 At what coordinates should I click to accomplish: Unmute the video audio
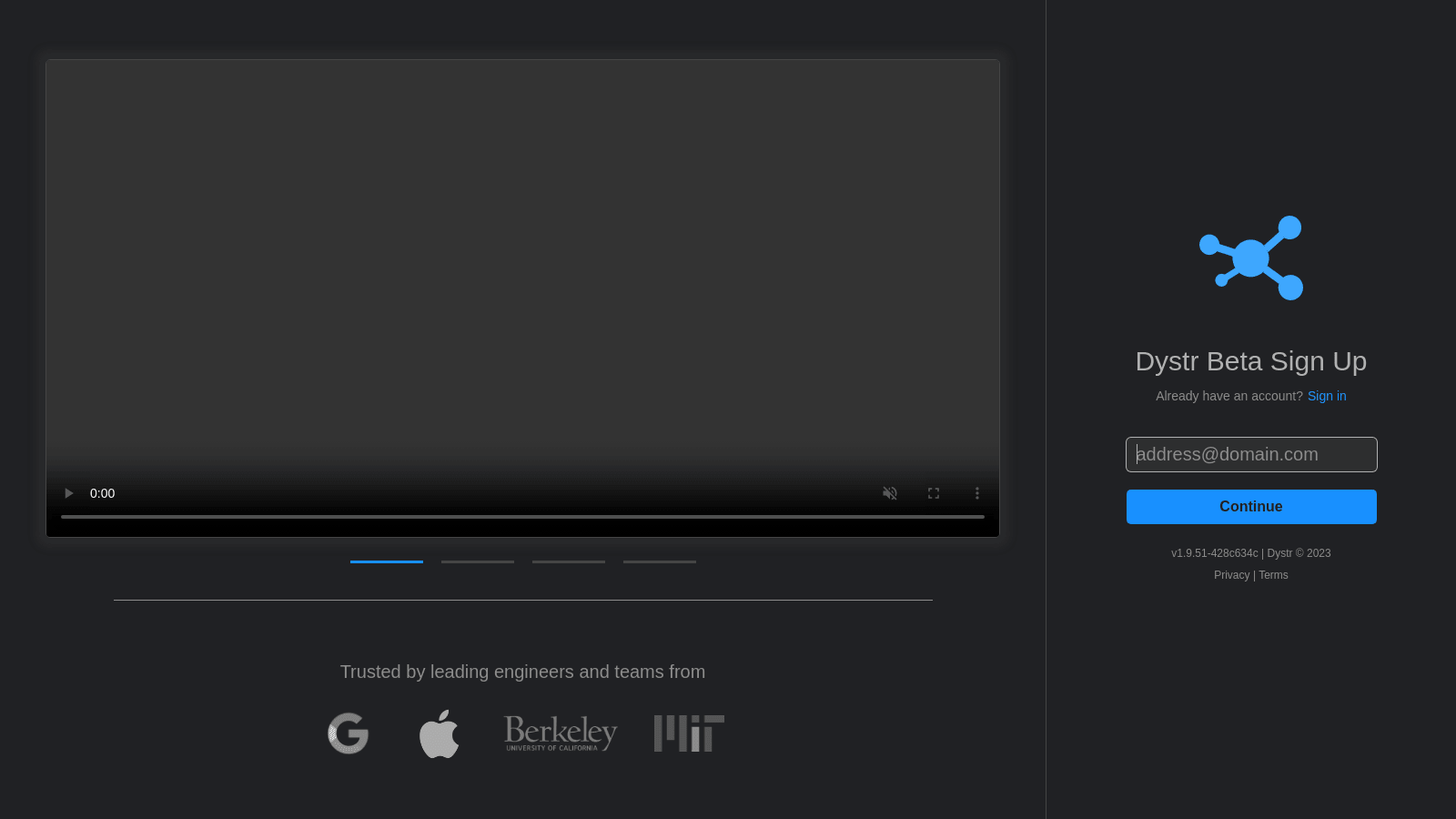[890, 493]
